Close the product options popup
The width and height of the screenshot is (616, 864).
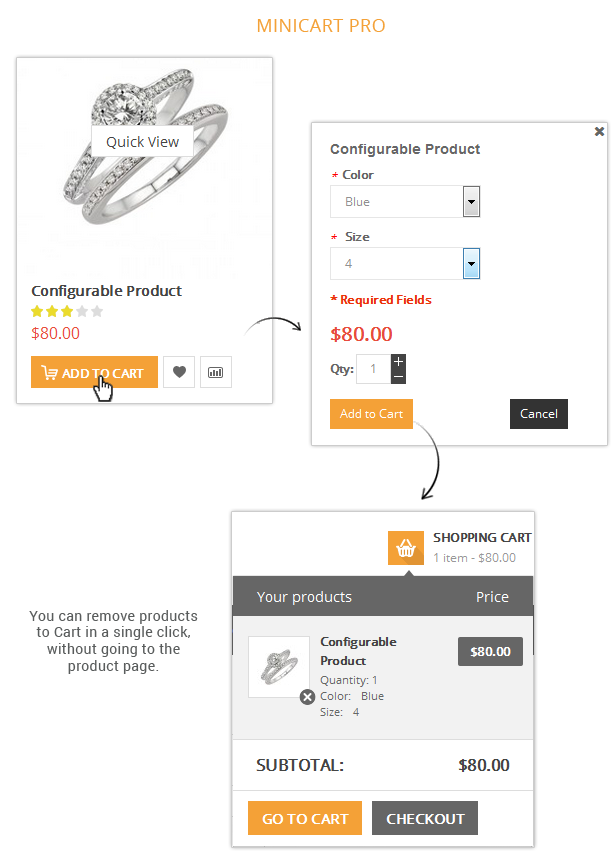[599, 131]
